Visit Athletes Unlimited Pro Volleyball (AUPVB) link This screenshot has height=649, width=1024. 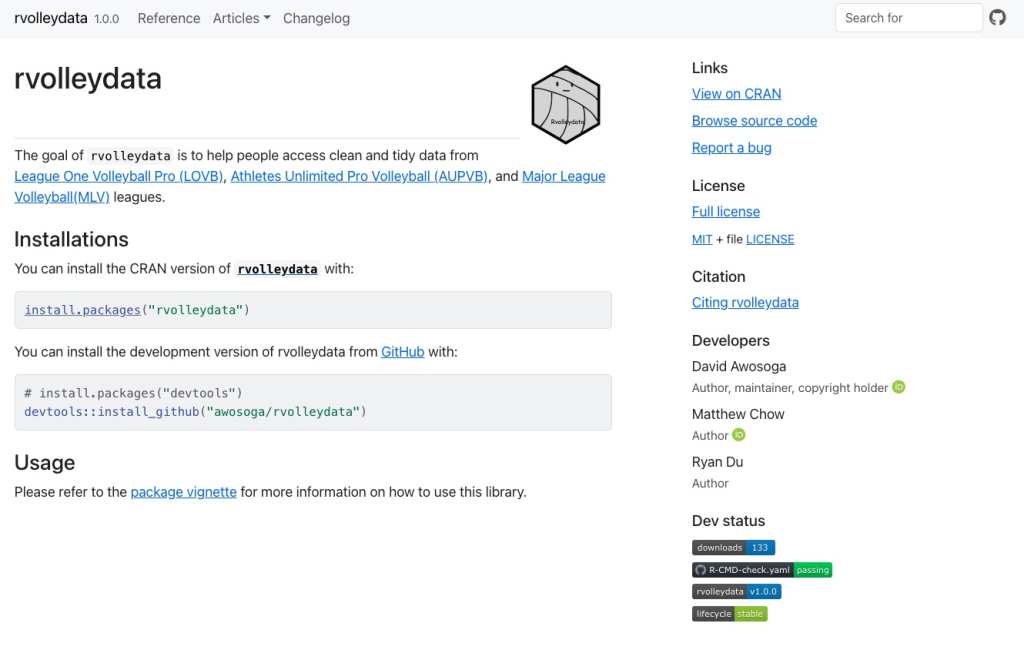[x=359, y=176]
